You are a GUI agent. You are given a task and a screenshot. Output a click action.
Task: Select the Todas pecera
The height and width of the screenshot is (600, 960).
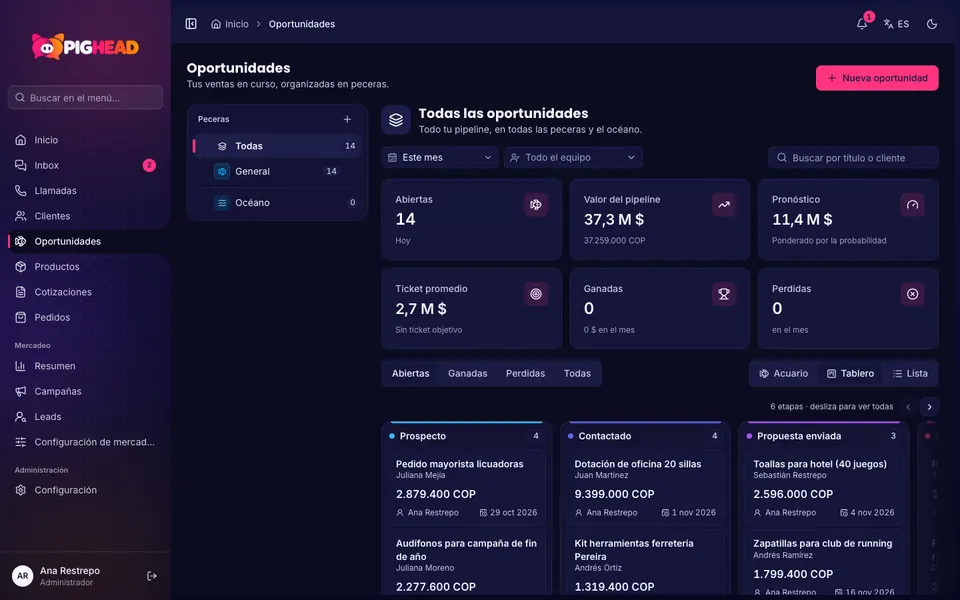[x=277, y=146]
